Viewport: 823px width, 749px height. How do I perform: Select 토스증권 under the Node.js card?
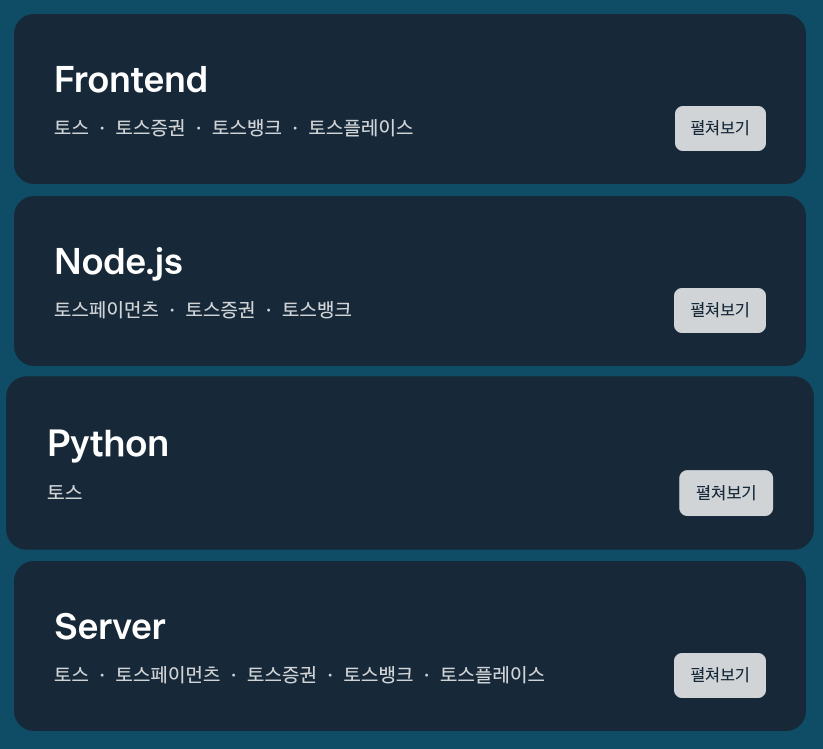[220, 309]
